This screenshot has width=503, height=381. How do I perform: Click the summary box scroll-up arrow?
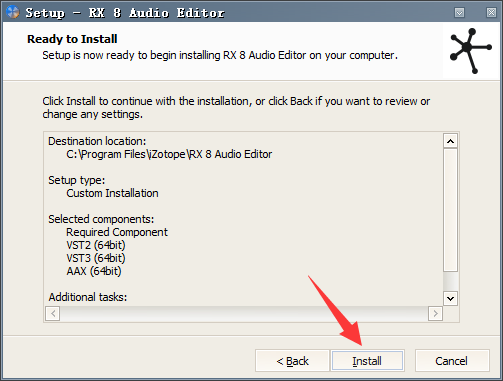pos(450,141)
